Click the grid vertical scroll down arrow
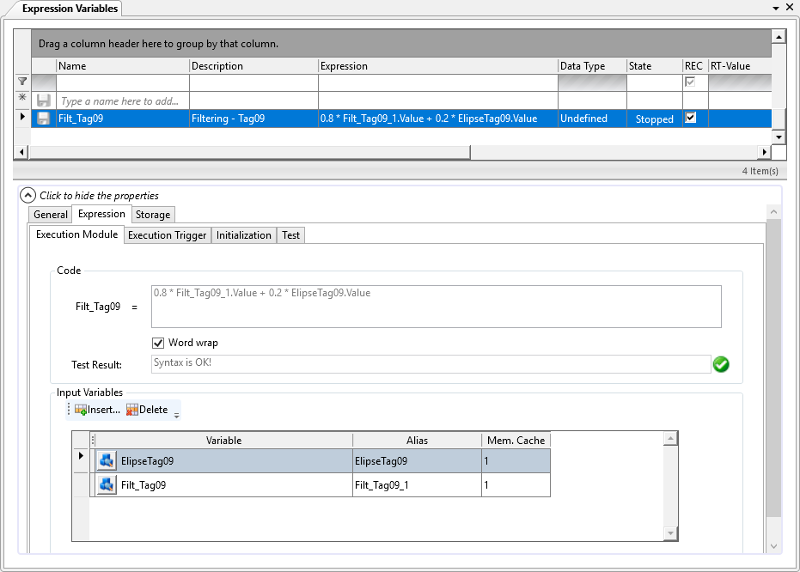800x572 pixels. (779, 137)
